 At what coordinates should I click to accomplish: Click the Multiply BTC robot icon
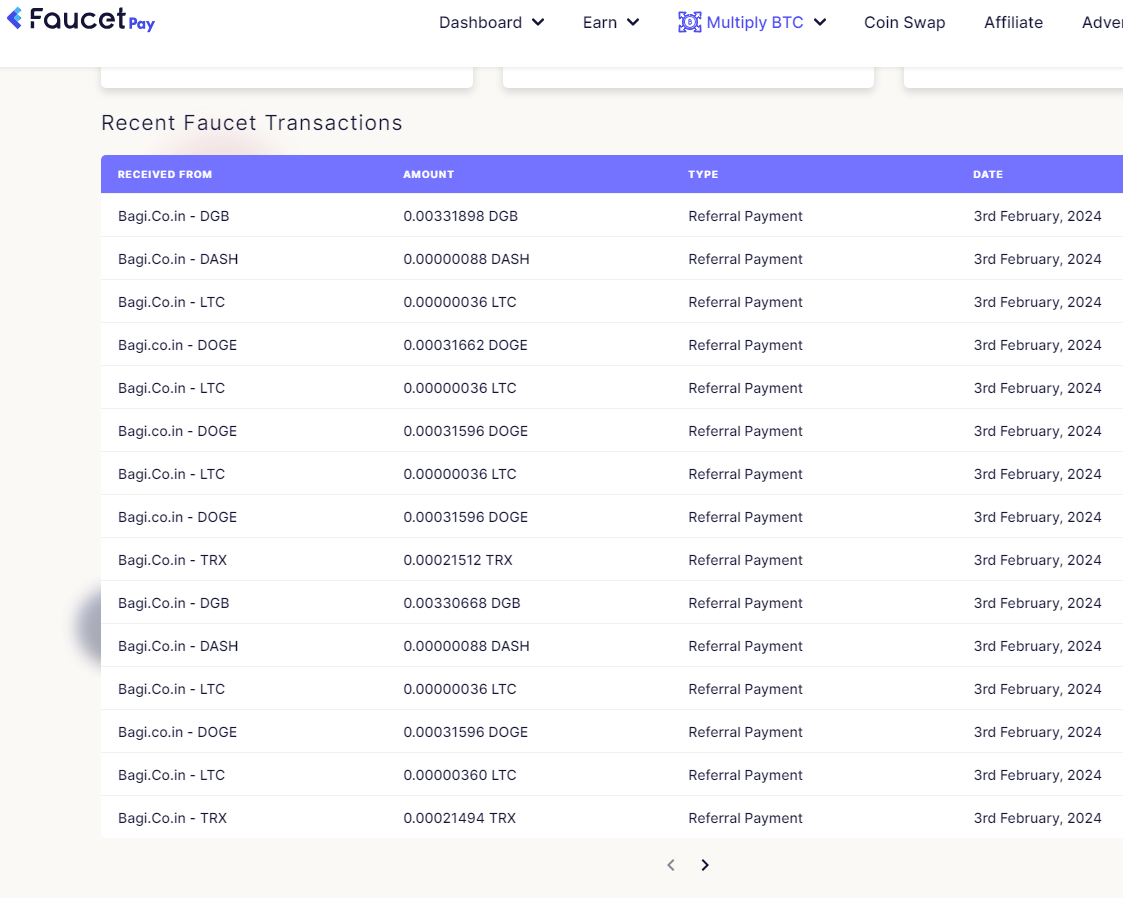[x=689, y=22]
